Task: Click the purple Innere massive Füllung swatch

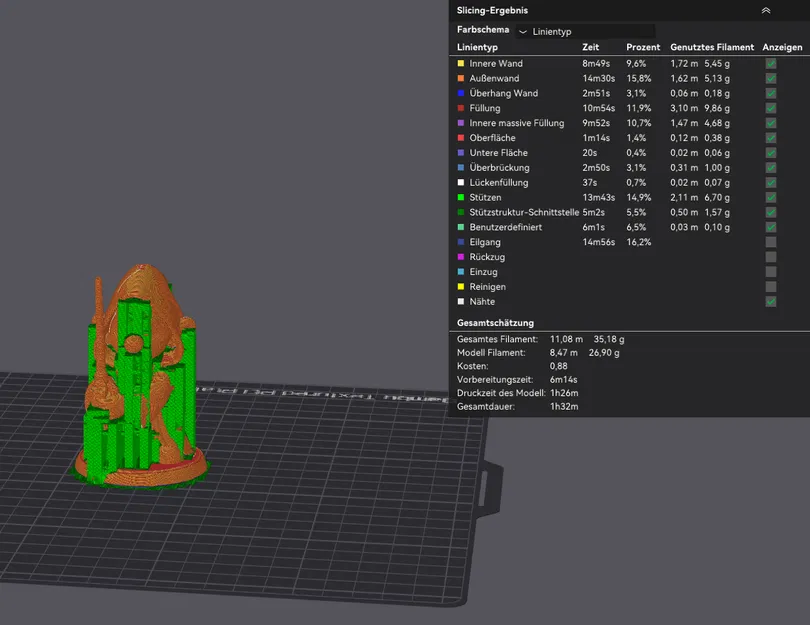Action: click(x=460, y=123)
